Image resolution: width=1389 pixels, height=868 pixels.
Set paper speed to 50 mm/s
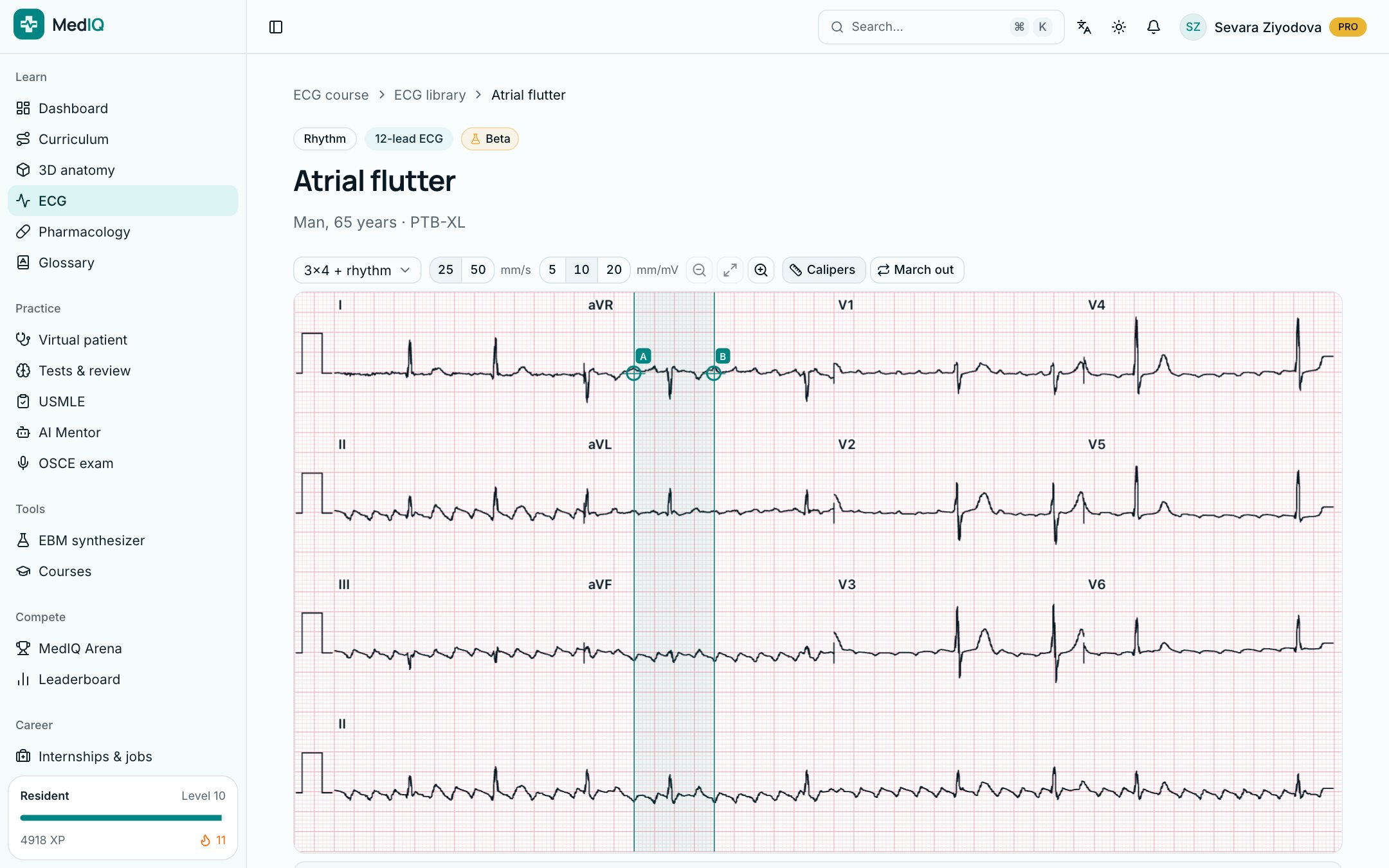[478, 270]
